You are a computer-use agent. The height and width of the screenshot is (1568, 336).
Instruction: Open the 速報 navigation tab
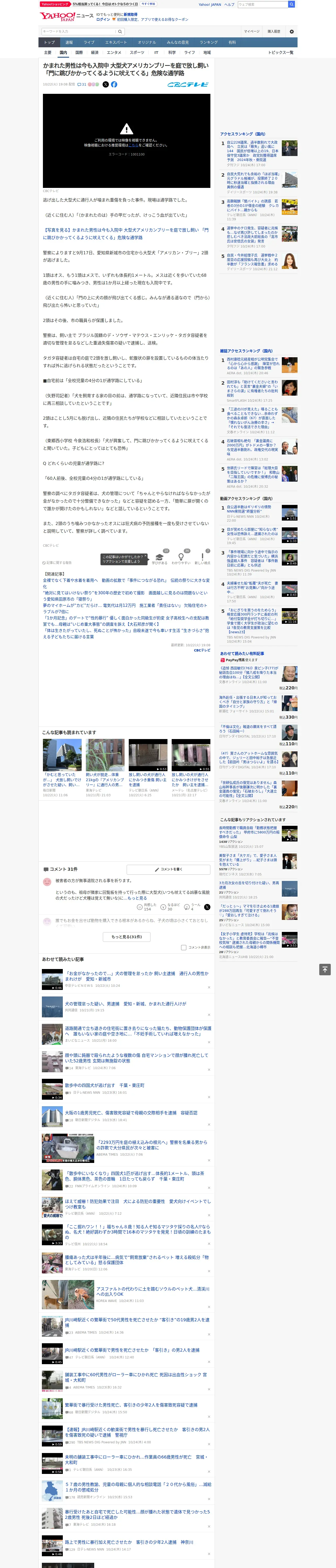(69, 42)
